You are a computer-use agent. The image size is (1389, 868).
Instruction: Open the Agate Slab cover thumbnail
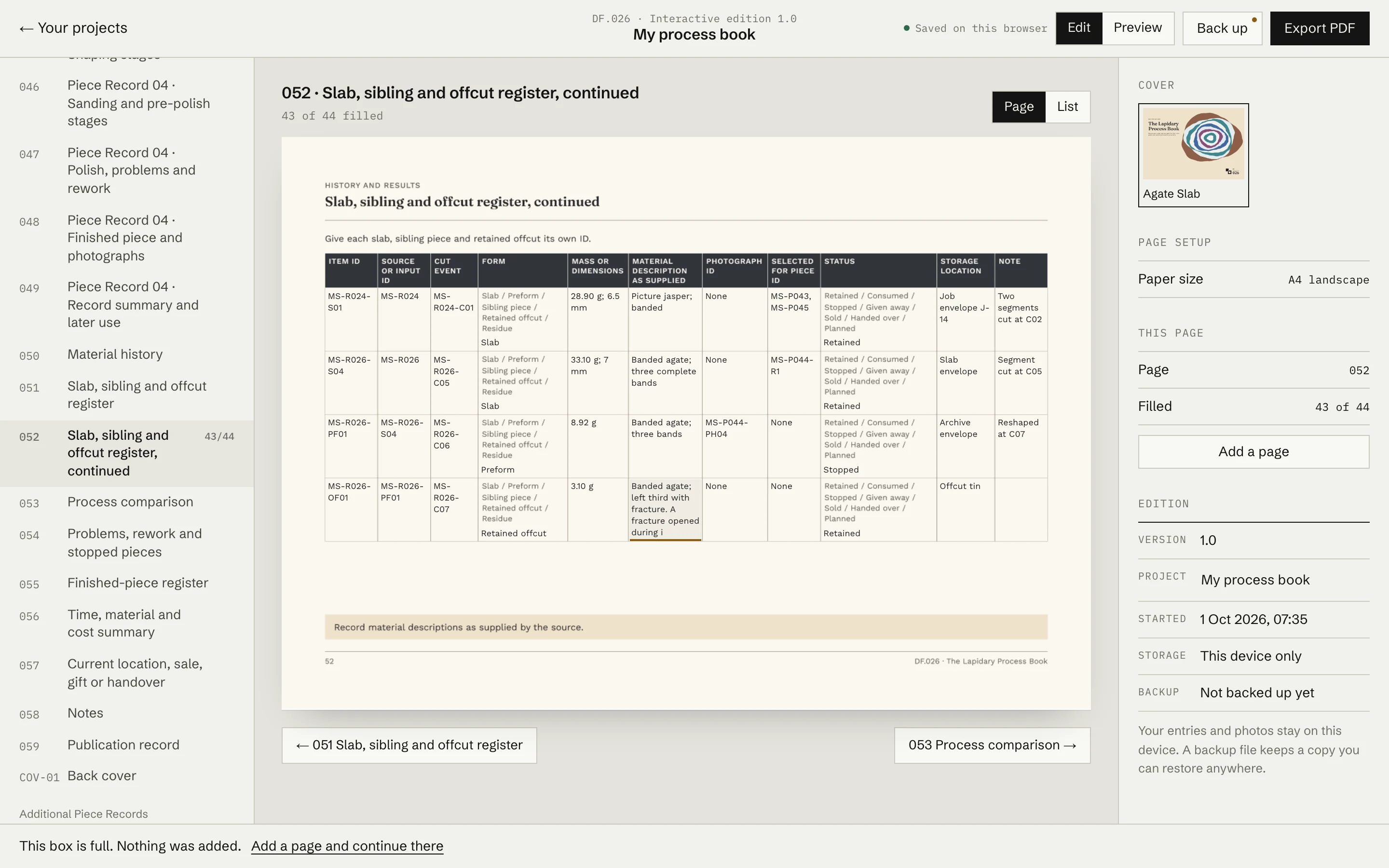pyautogui.click(x=1193, y=155)
